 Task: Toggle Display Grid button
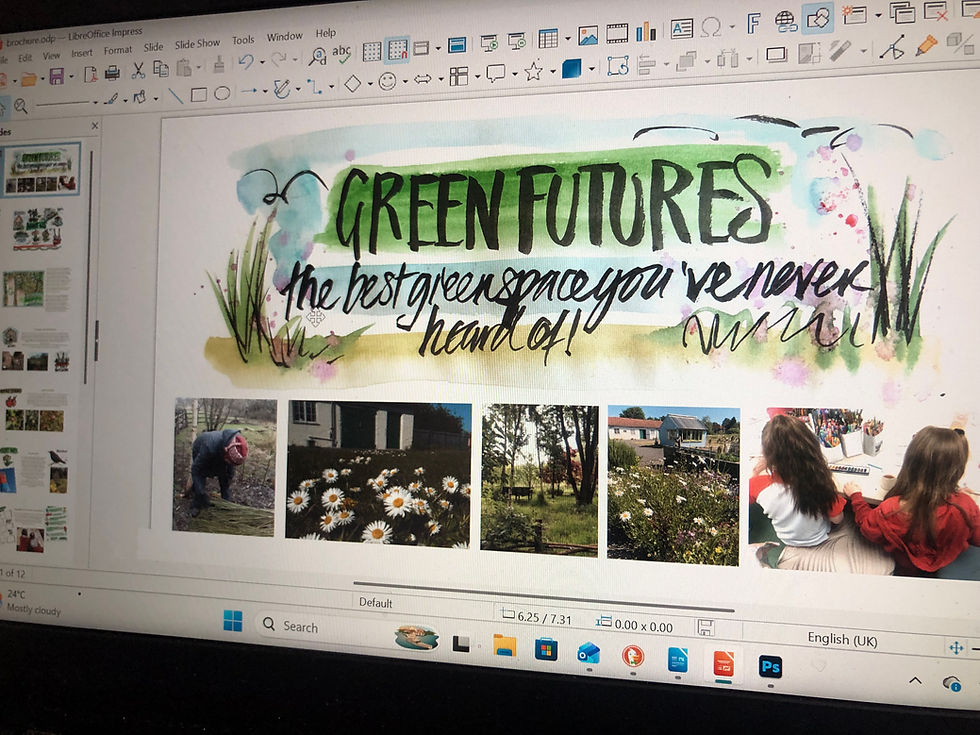click(x=372, y=51)
